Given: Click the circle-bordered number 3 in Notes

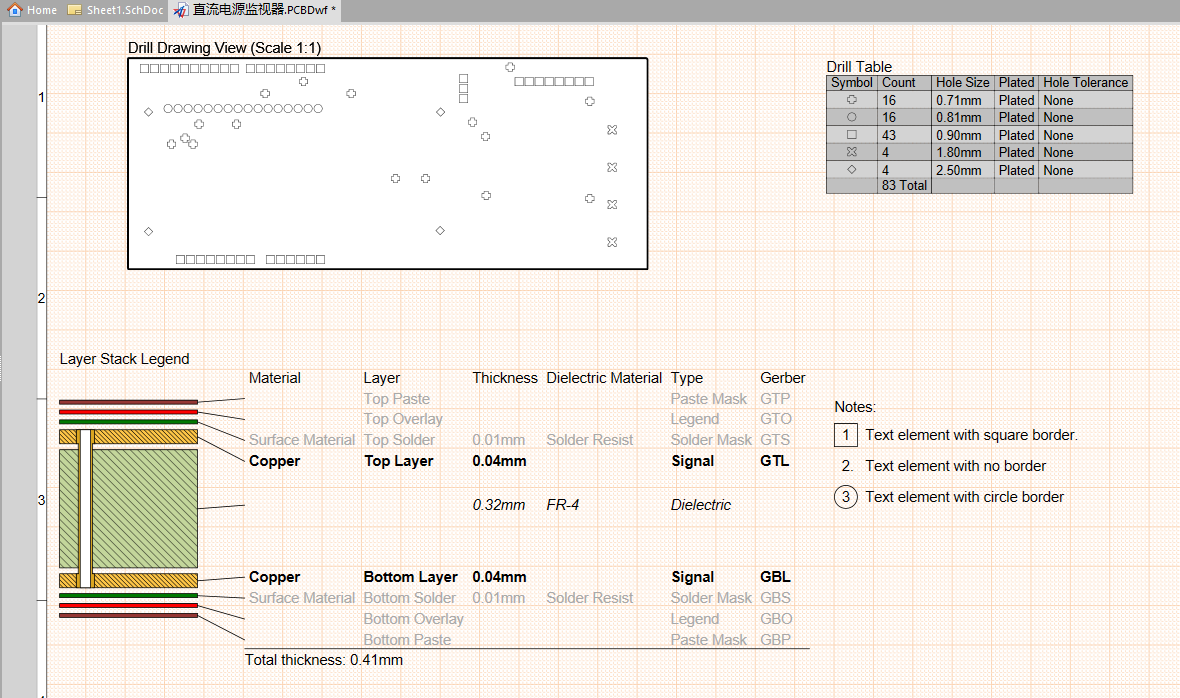Looking at the screenshot, I should click(846, 497).
